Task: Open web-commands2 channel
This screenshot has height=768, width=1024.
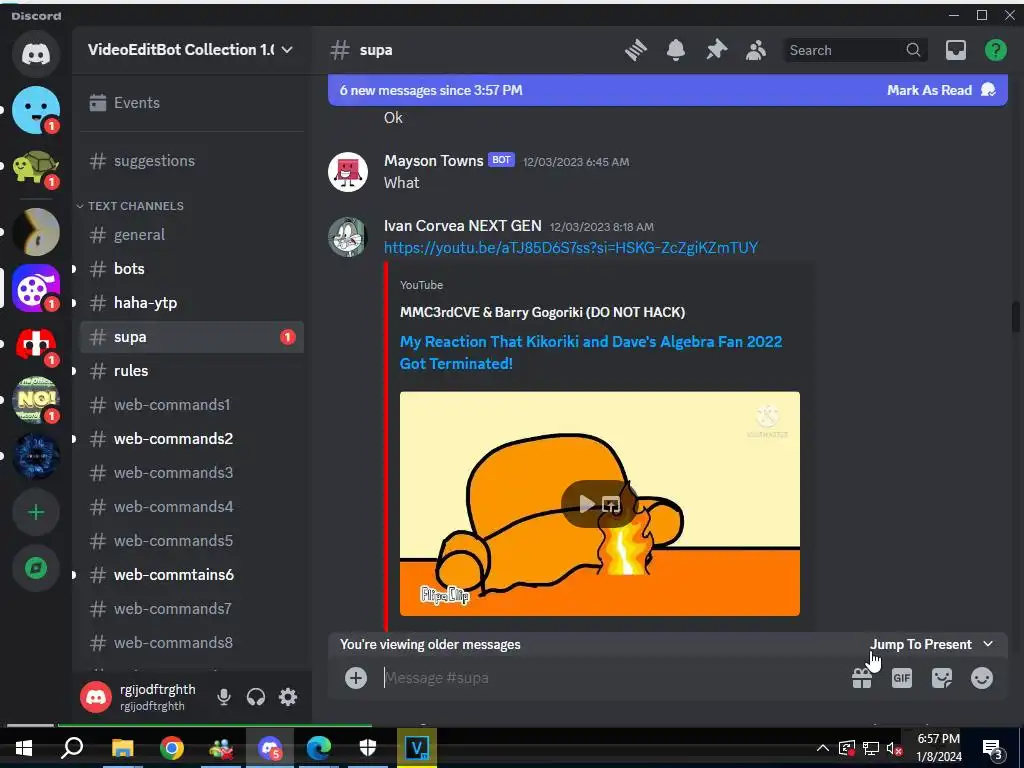Action: pos(192,439)
